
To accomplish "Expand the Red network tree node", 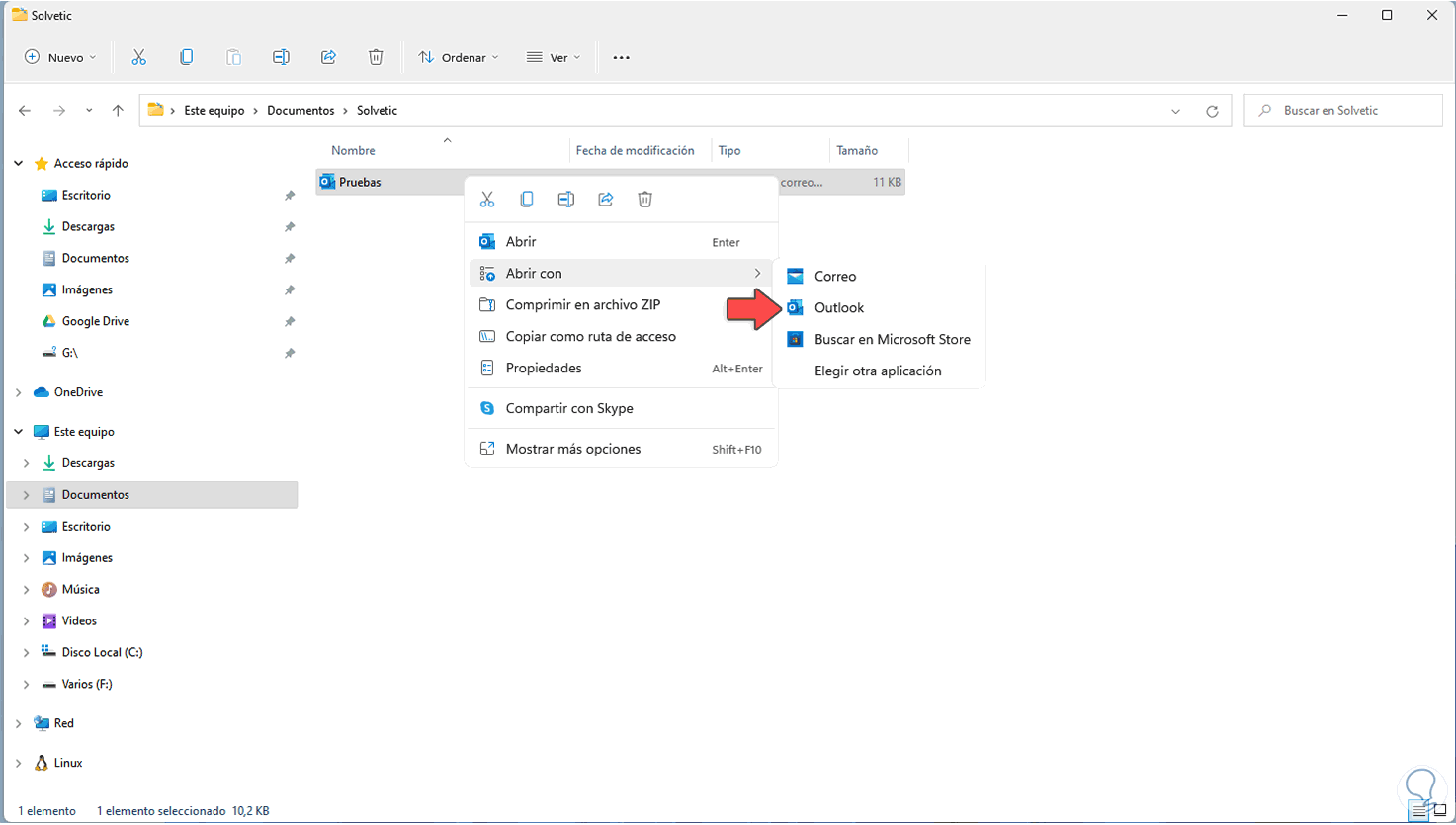I will click(19, 723).
